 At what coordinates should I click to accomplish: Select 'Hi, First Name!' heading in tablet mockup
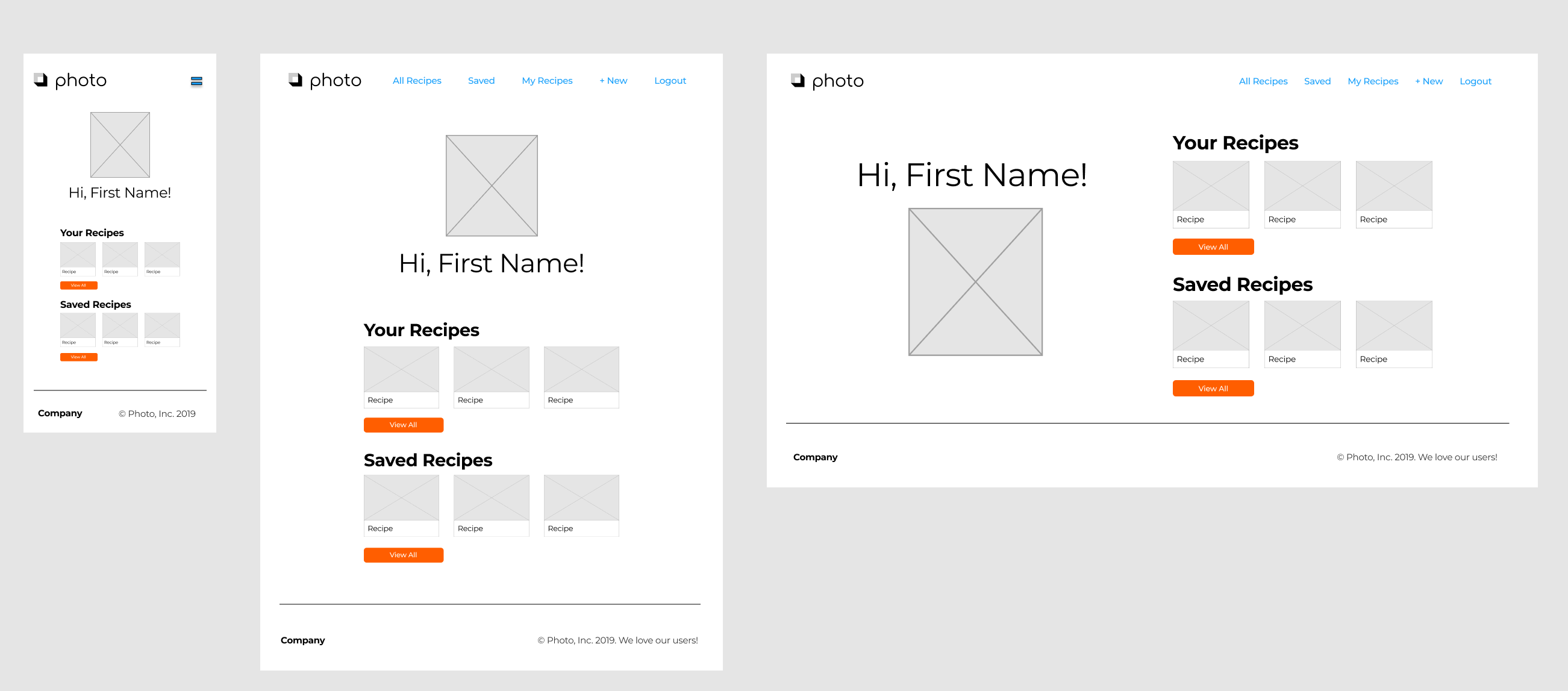coord(492,264)
